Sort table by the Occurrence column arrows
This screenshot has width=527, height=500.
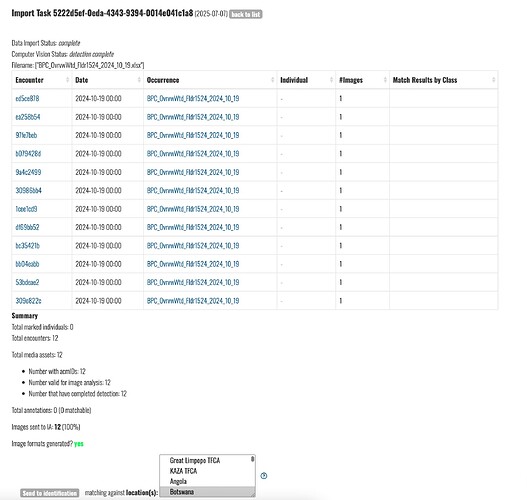point(272,80)
